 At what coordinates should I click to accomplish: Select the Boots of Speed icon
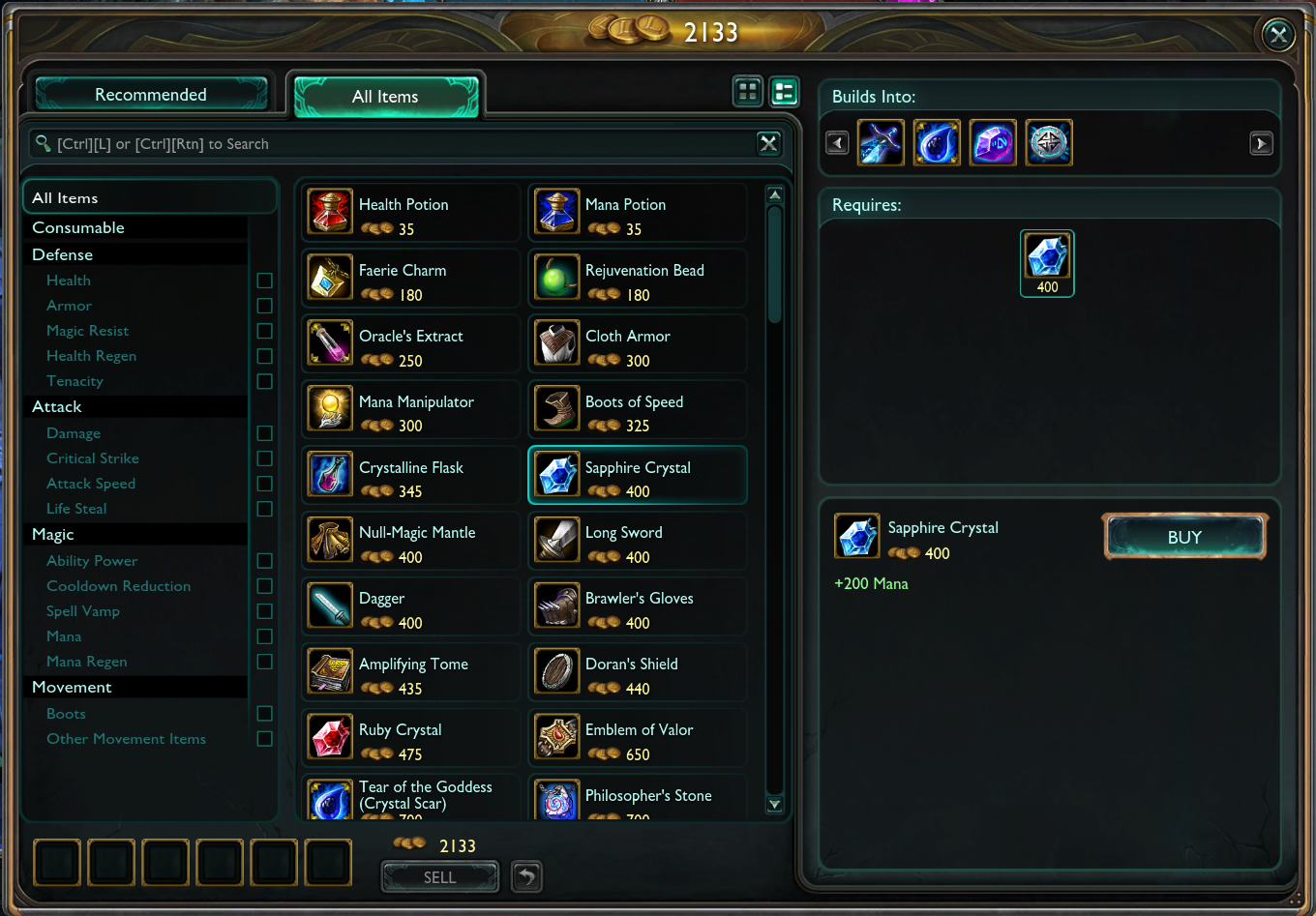557,408
